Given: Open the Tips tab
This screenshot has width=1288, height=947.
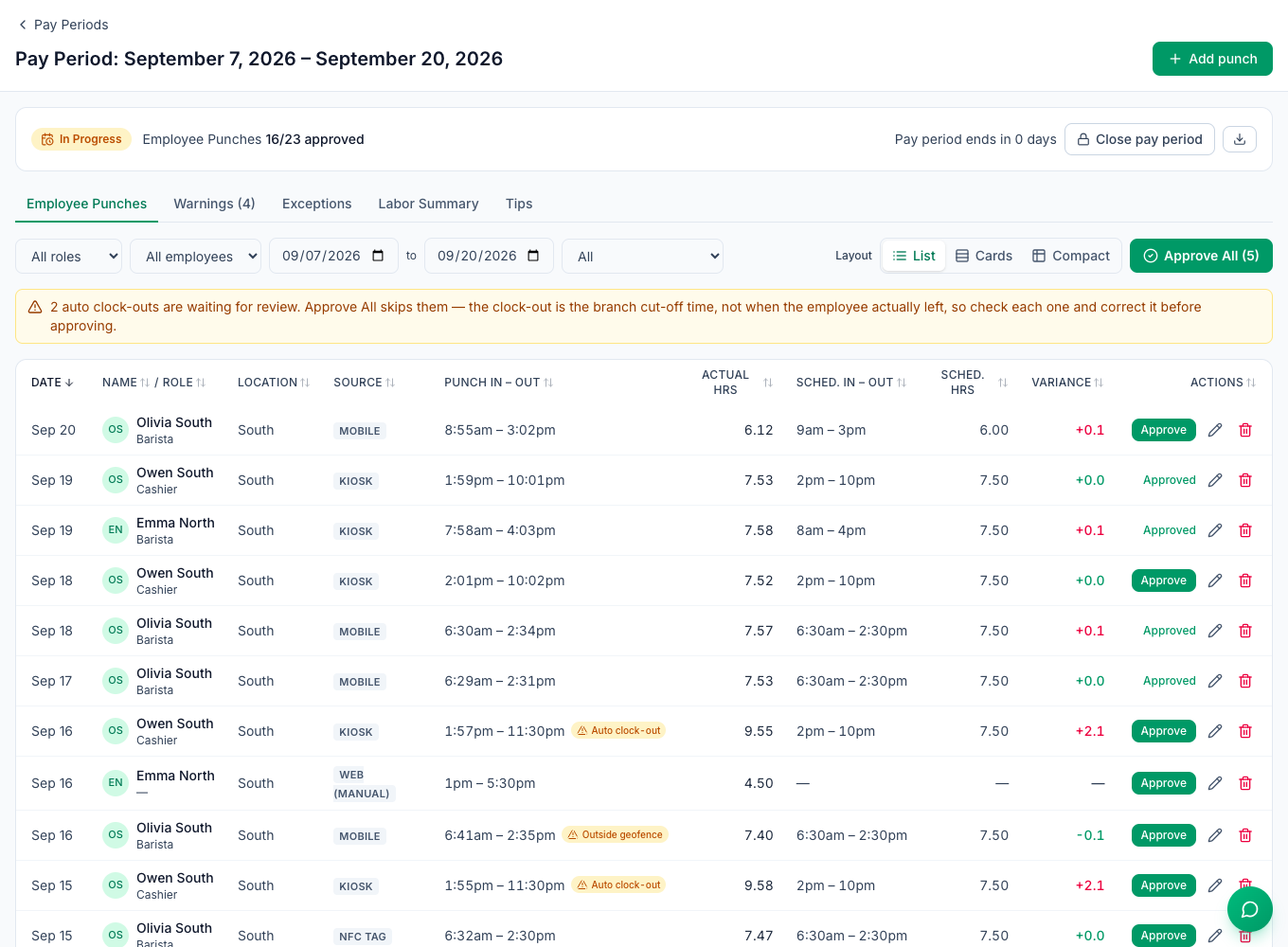Looking at the screenshot, I should [x=519, y=204].
